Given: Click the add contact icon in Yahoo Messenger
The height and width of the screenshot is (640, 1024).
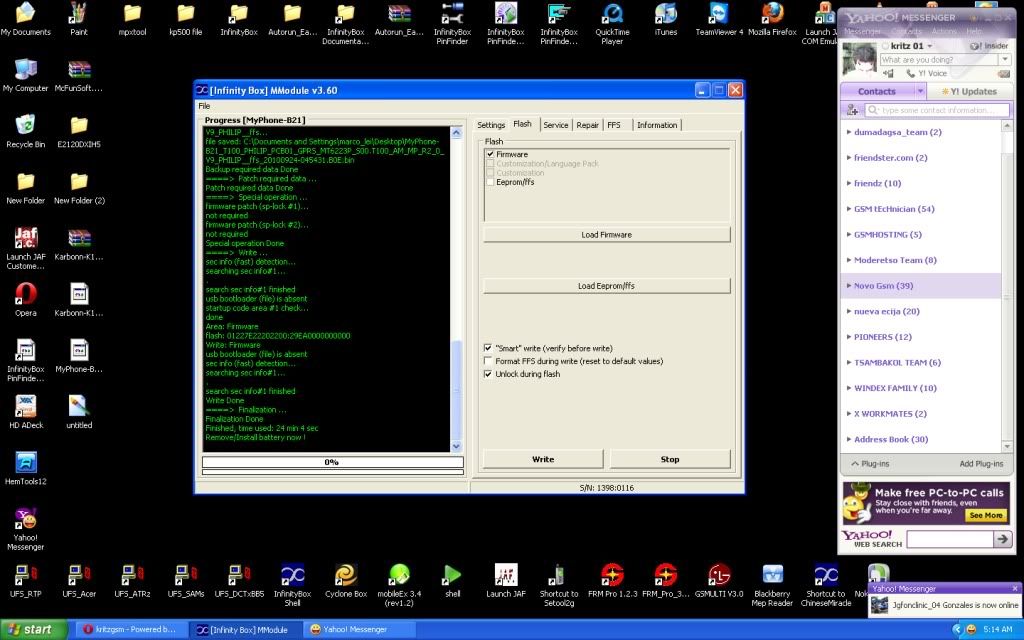Looking at the screenshot, I should (852, 110).
